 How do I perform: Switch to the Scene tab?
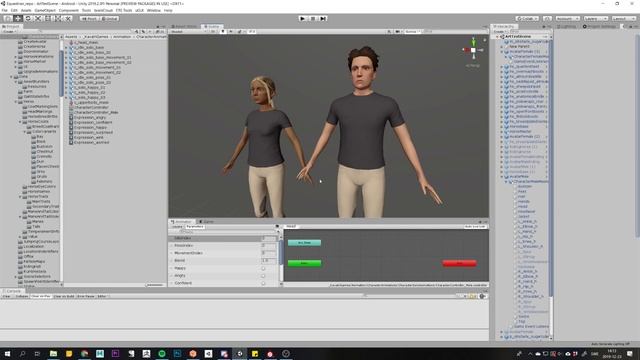(x=212, y=27)
